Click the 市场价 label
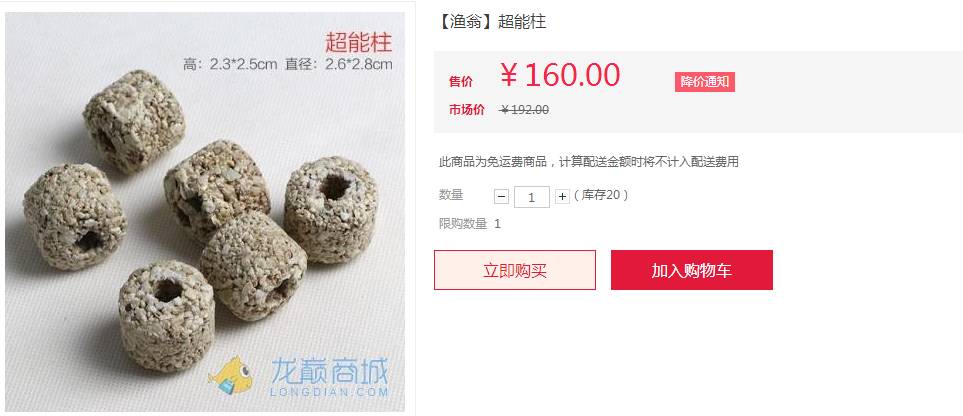This screenshot has width=963, height=416. pyautogui.click(x=467, y=110)
